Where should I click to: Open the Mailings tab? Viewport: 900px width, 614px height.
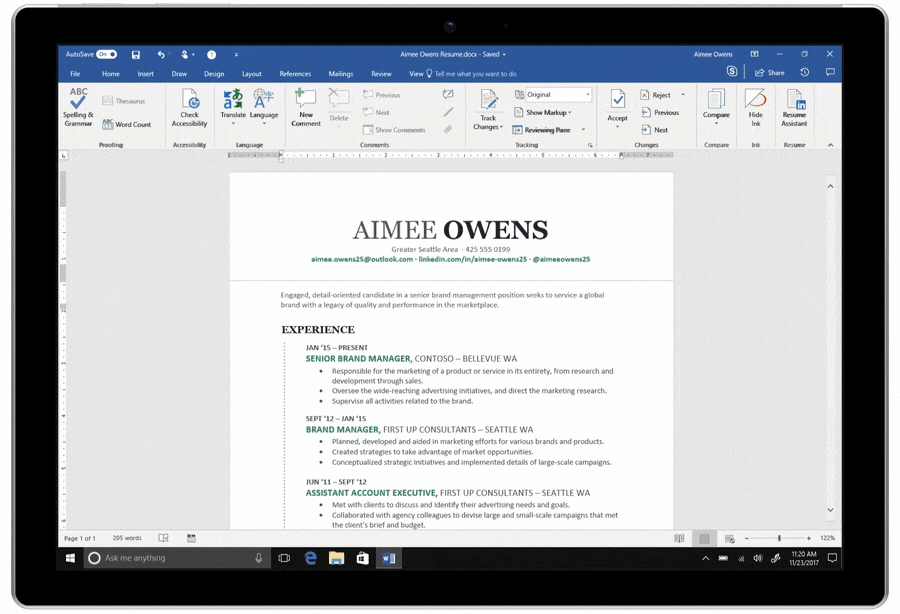click(x=340, y=73)
